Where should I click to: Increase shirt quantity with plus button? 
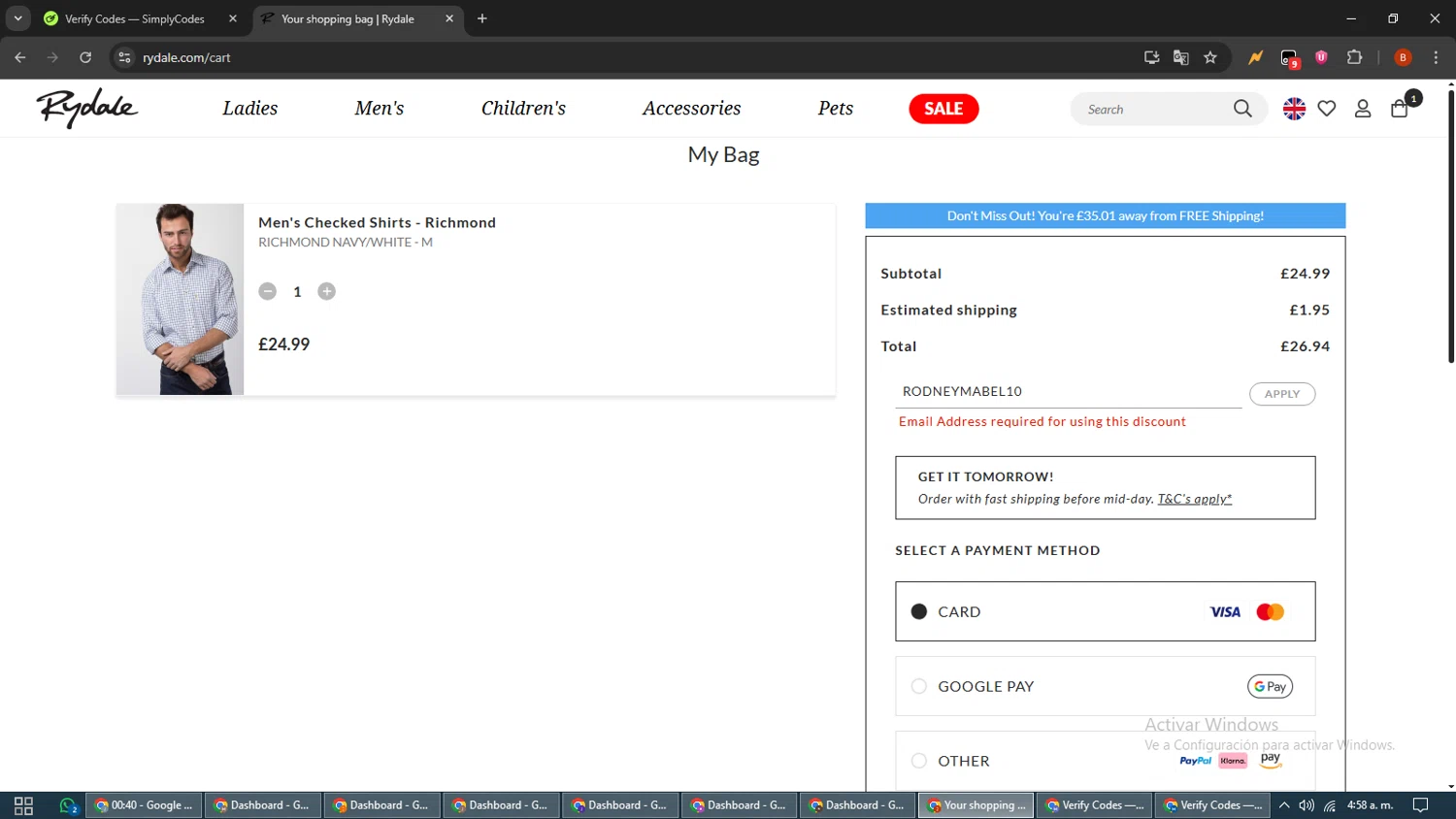pyautogui.click(x=327, y=291)
